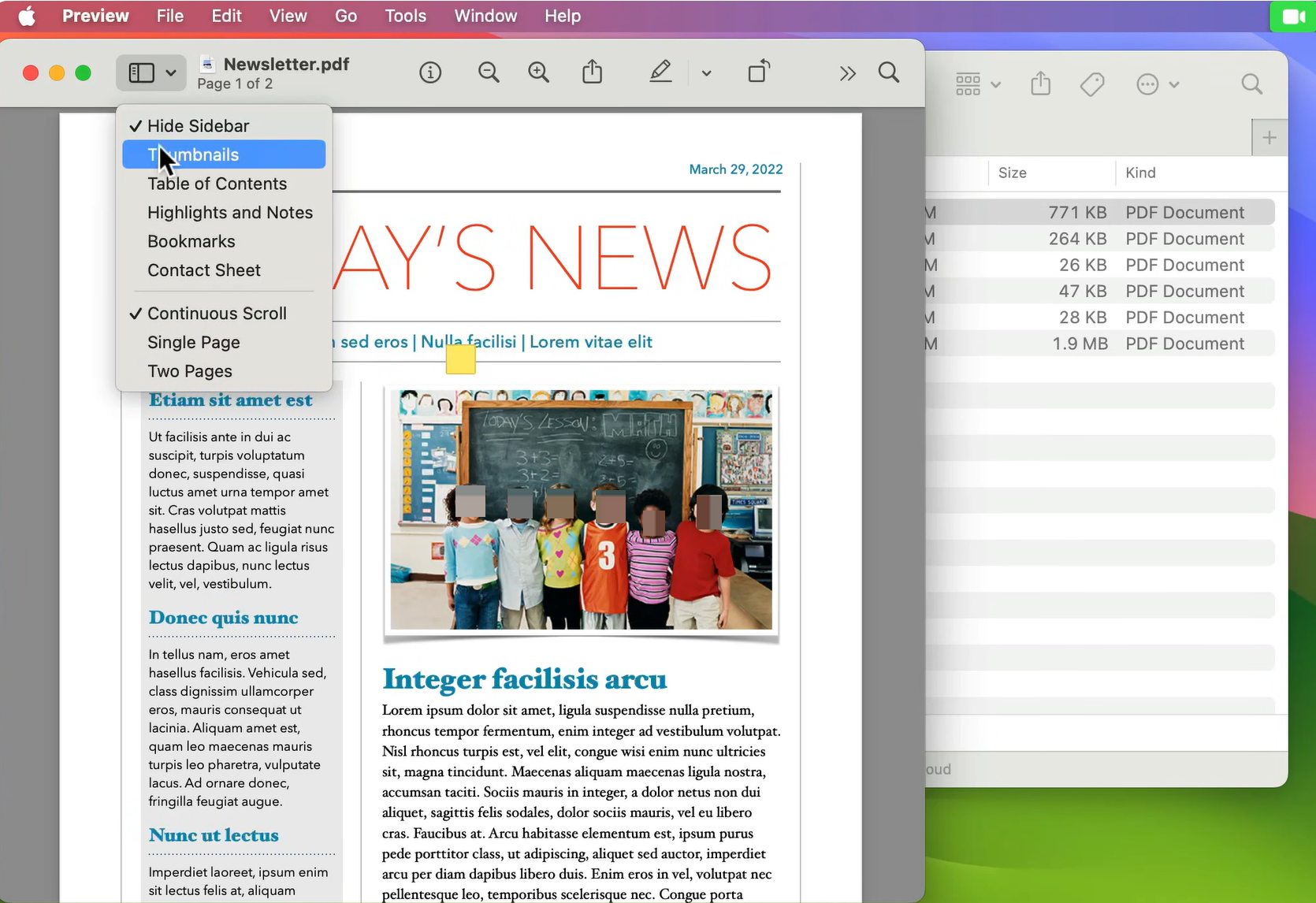Select the 771 KB PDF Document row

tap(1100, 213)
